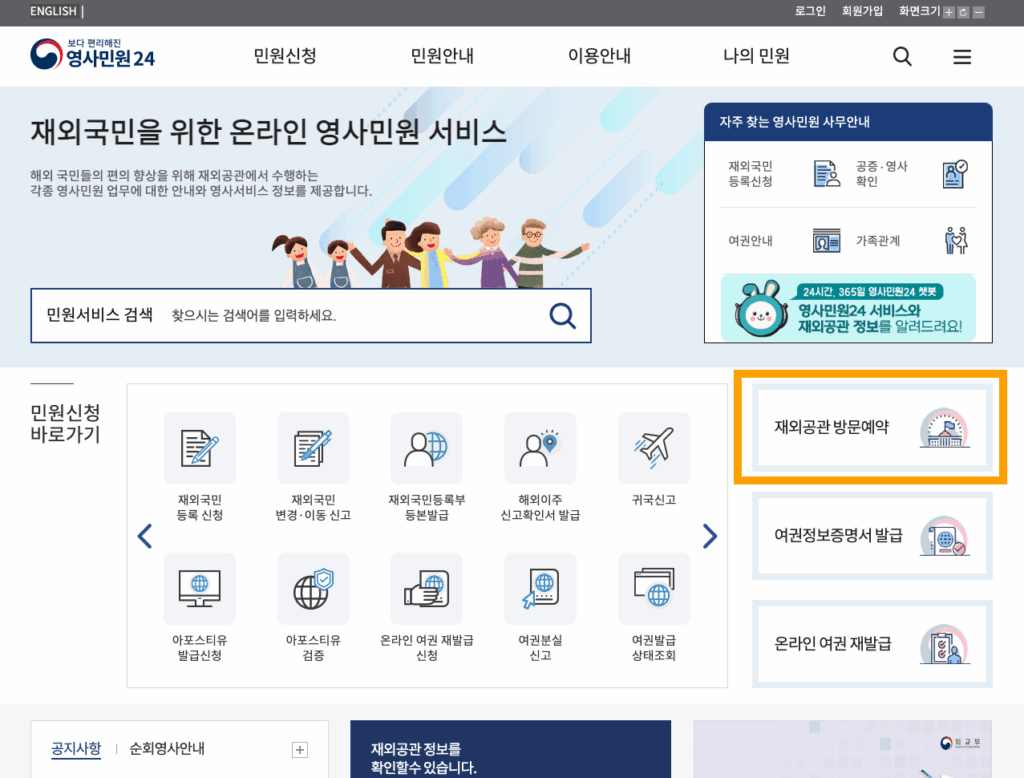1024x778 pixels.
Task: Open the 민원신청 menu
Action: pyautogui.click(x=285, y=56)
